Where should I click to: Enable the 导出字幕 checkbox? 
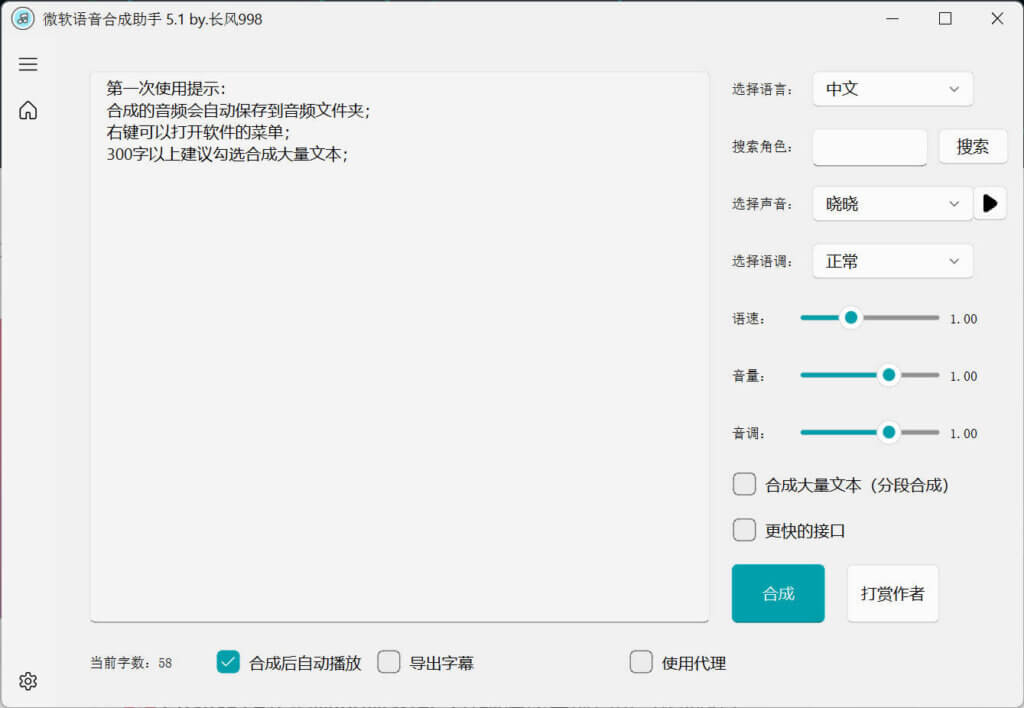(389, 662)
